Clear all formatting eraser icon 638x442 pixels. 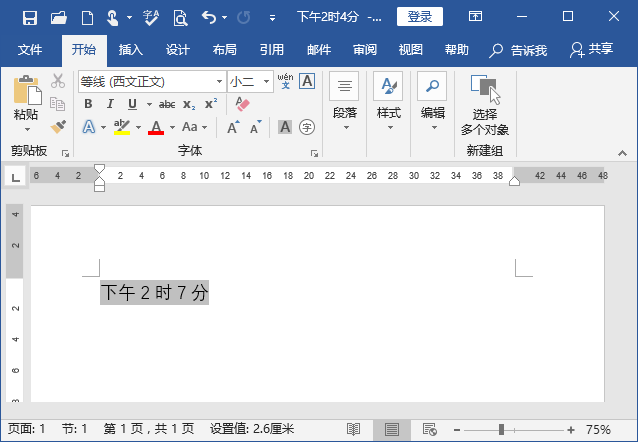(243, 104)
